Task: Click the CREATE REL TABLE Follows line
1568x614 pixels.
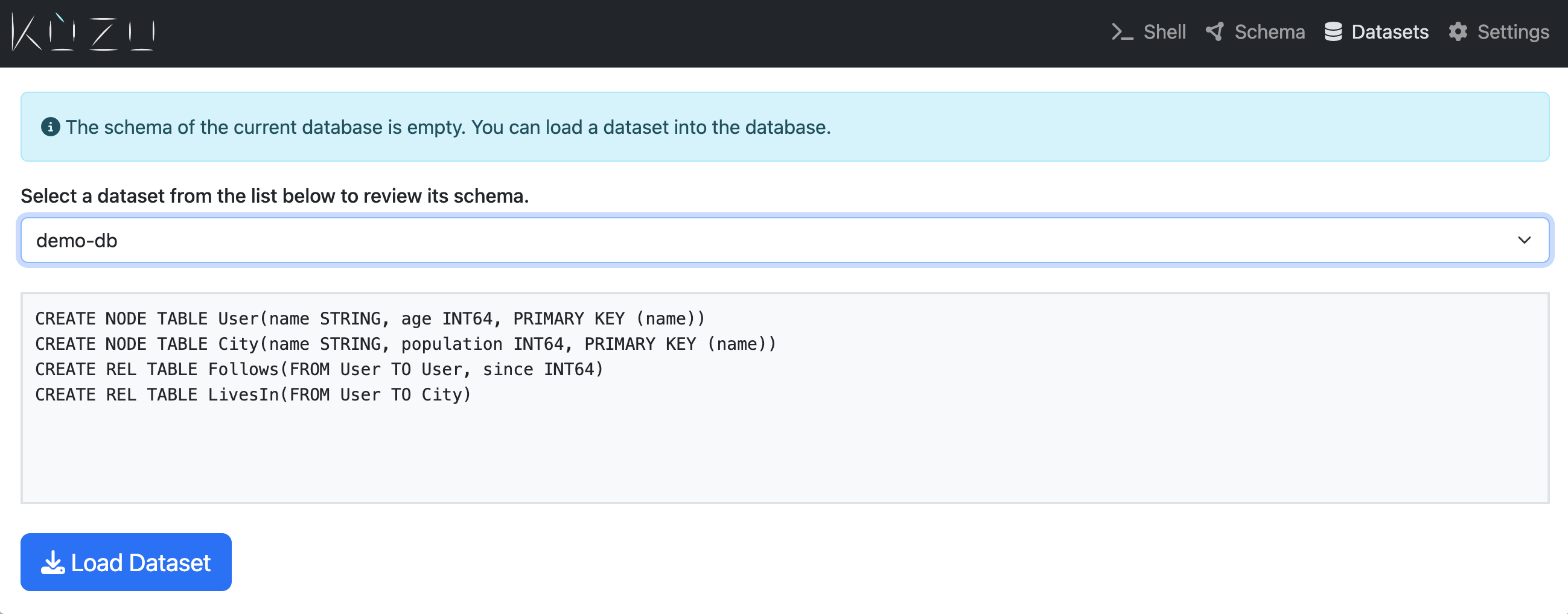Action: [319, 369]
